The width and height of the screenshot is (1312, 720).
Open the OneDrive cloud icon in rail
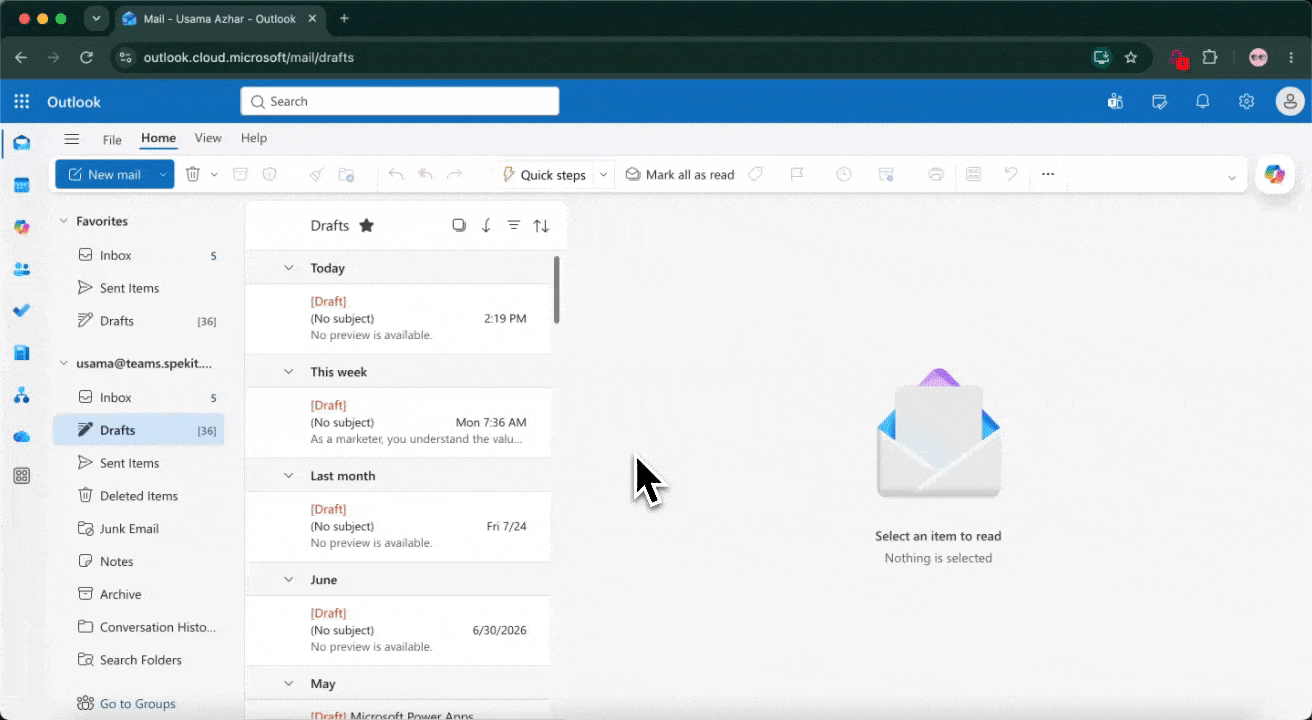[21, 437]
